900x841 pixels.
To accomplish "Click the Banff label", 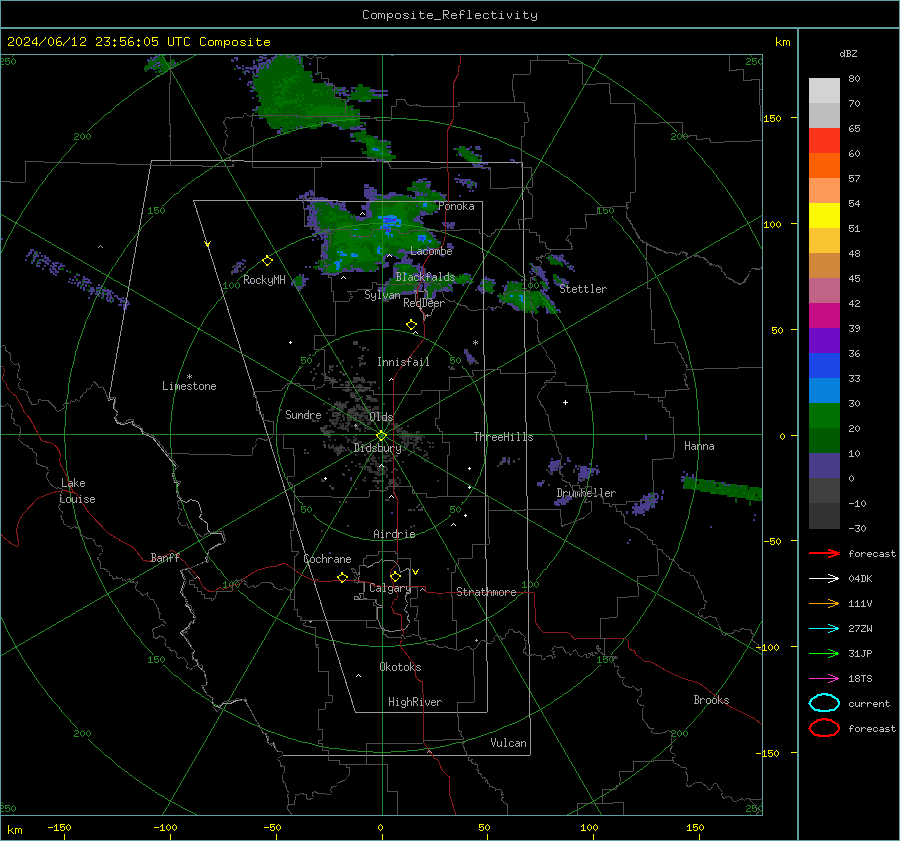I will 165,557.
